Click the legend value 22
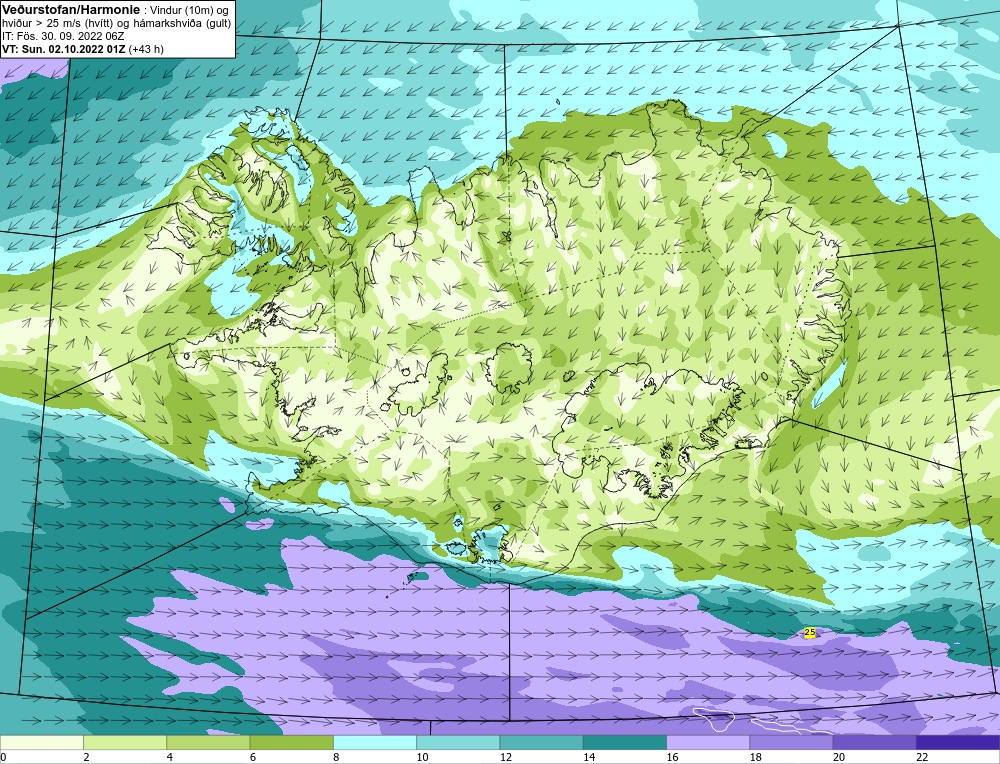 pos(922,757)
